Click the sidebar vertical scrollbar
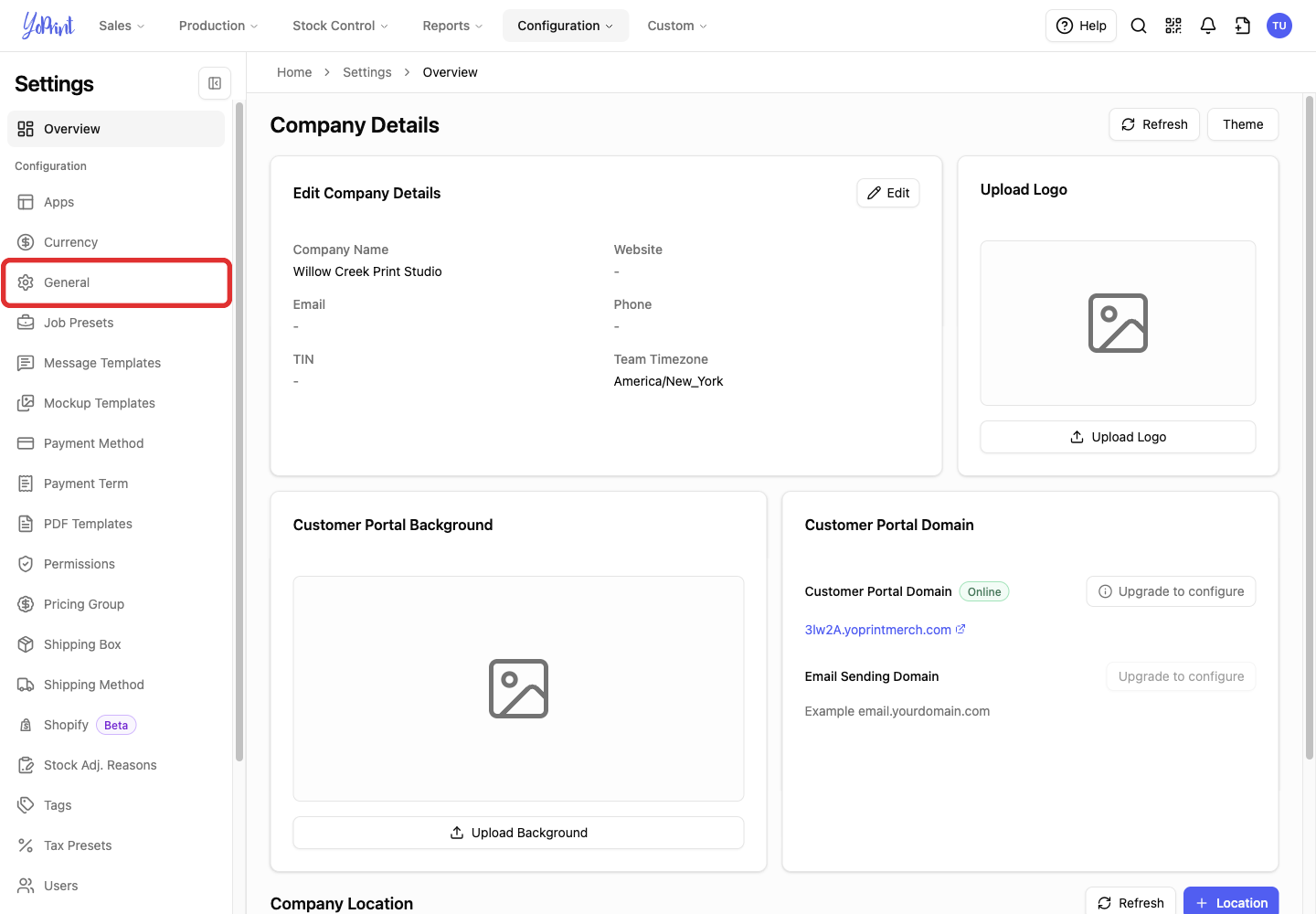 [239, 431]
